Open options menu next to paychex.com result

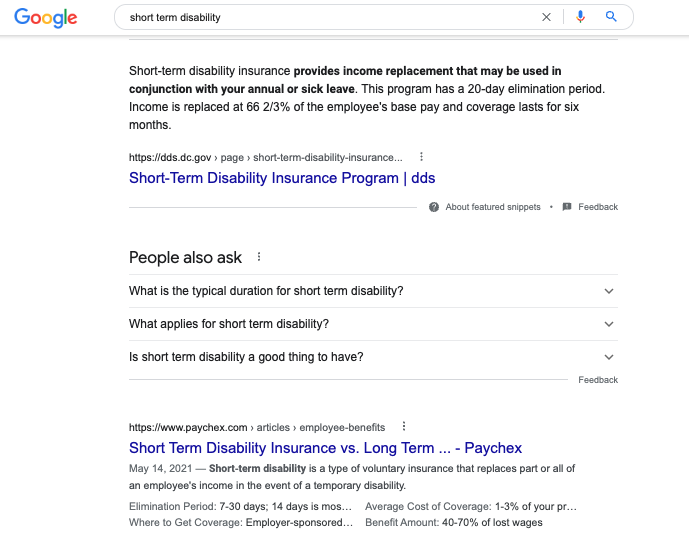404,427
